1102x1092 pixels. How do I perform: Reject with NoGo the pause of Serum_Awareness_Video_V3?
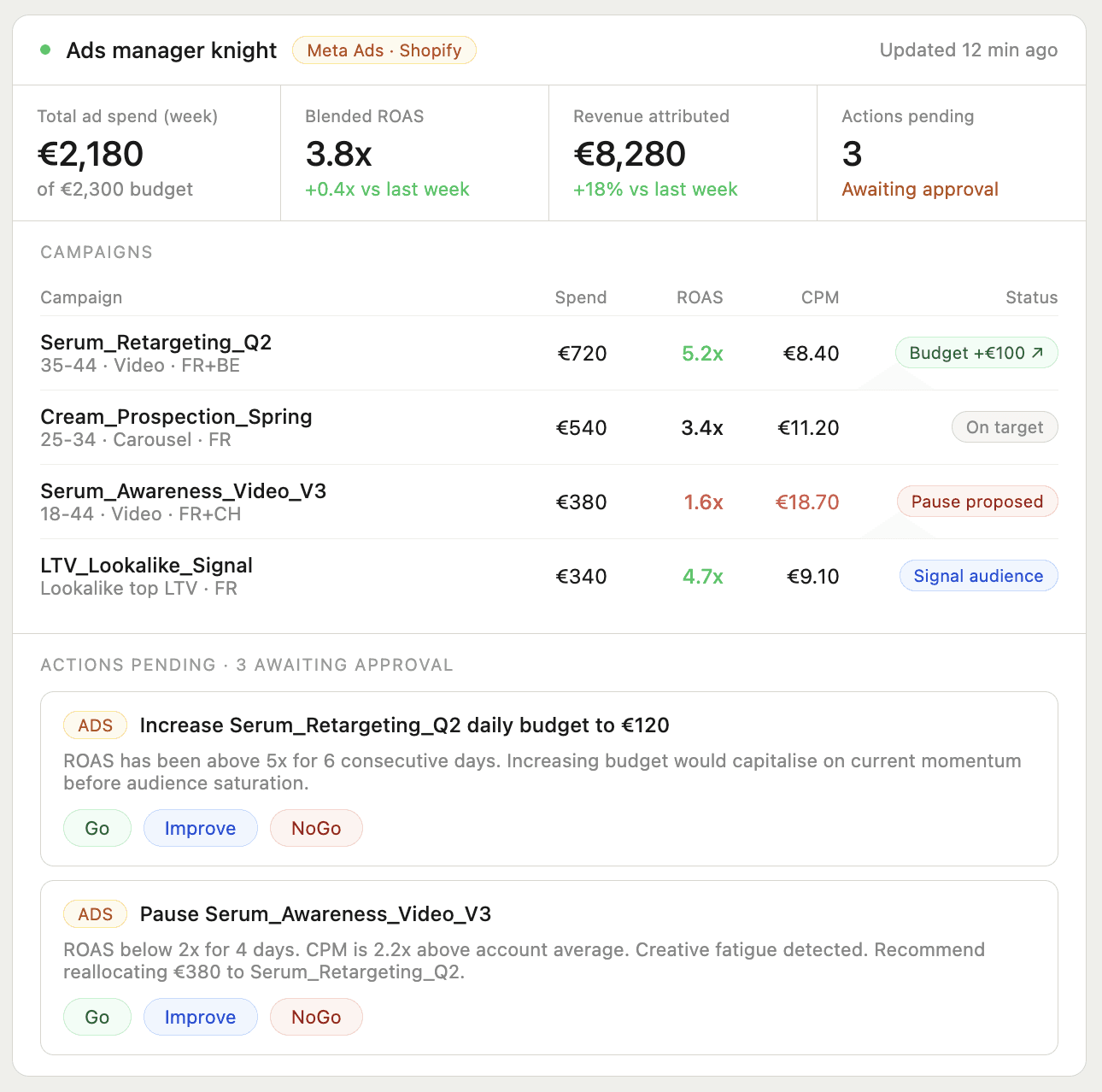316,1017
